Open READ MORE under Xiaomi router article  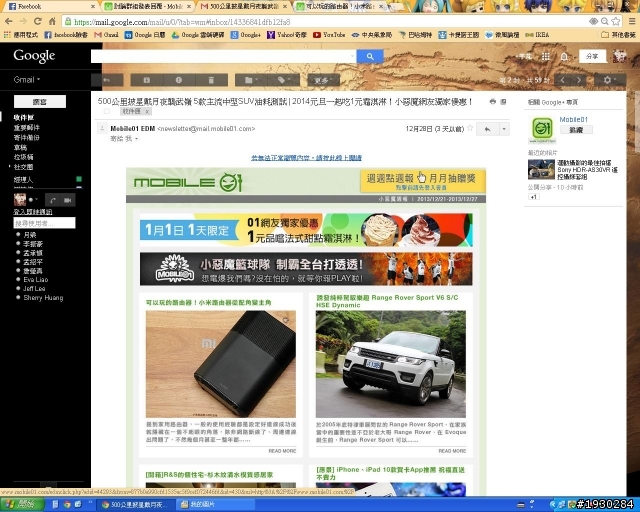[x=282, y=451]
